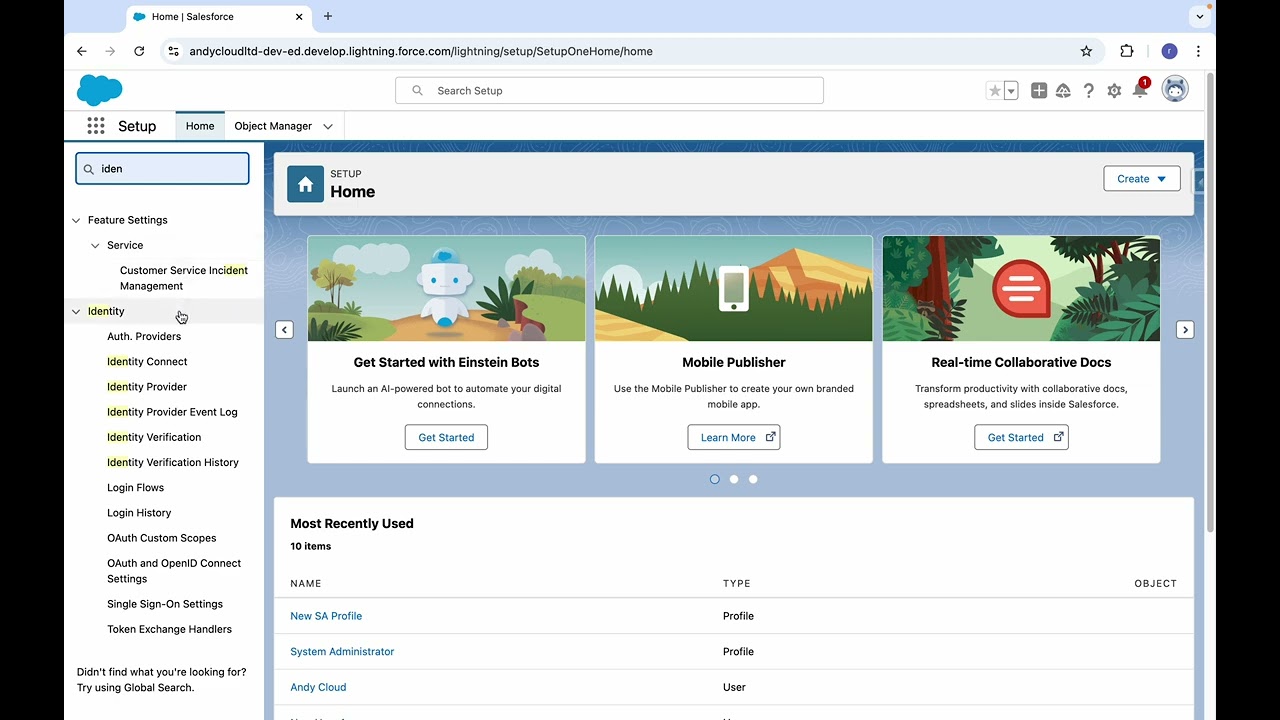Click Get Started for Einstein Bots
1280x720 pixels.
coord(446,437)
